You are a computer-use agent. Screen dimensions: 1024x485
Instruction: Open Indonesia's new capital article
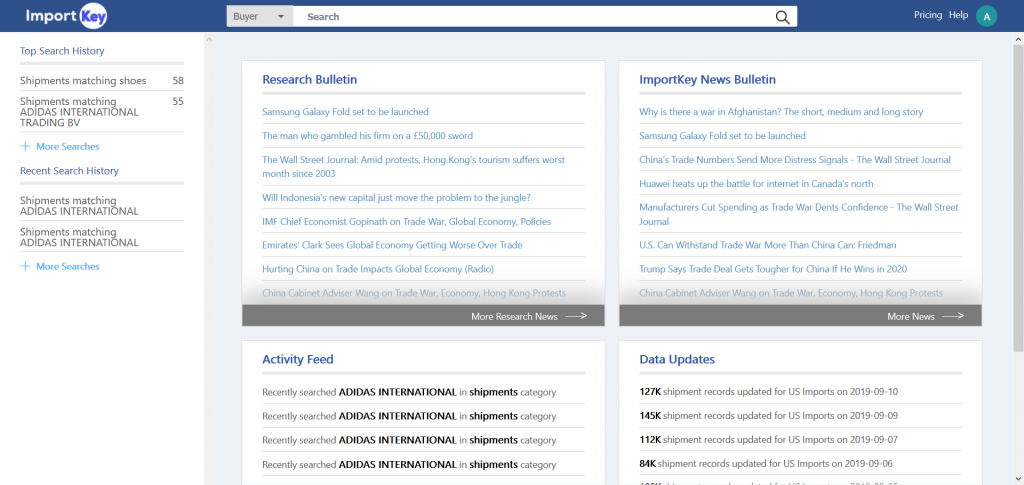(x=396, y=198)
